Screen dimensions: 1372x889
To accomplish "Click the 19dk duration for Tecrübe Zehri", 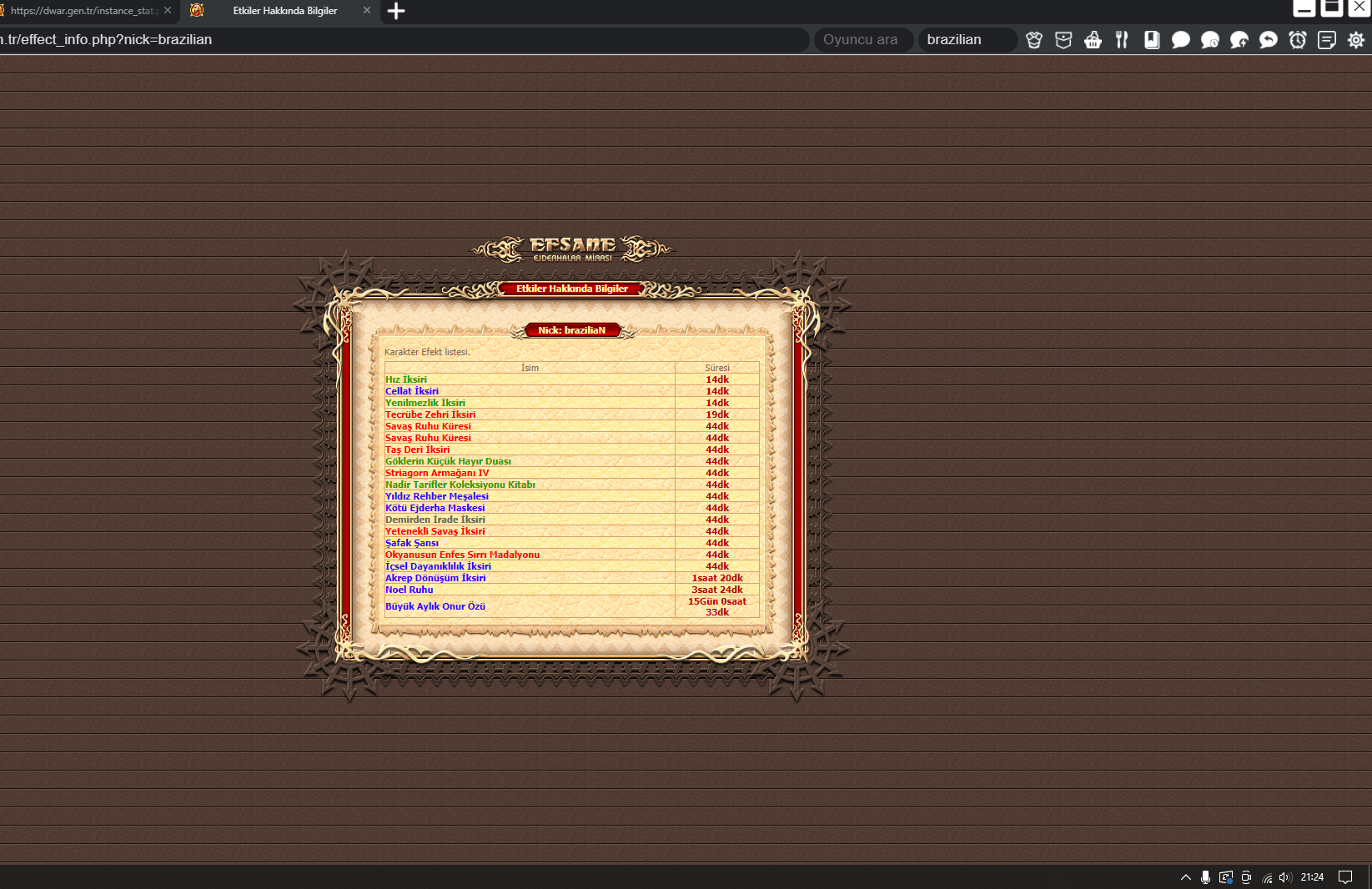I will 717,414.
